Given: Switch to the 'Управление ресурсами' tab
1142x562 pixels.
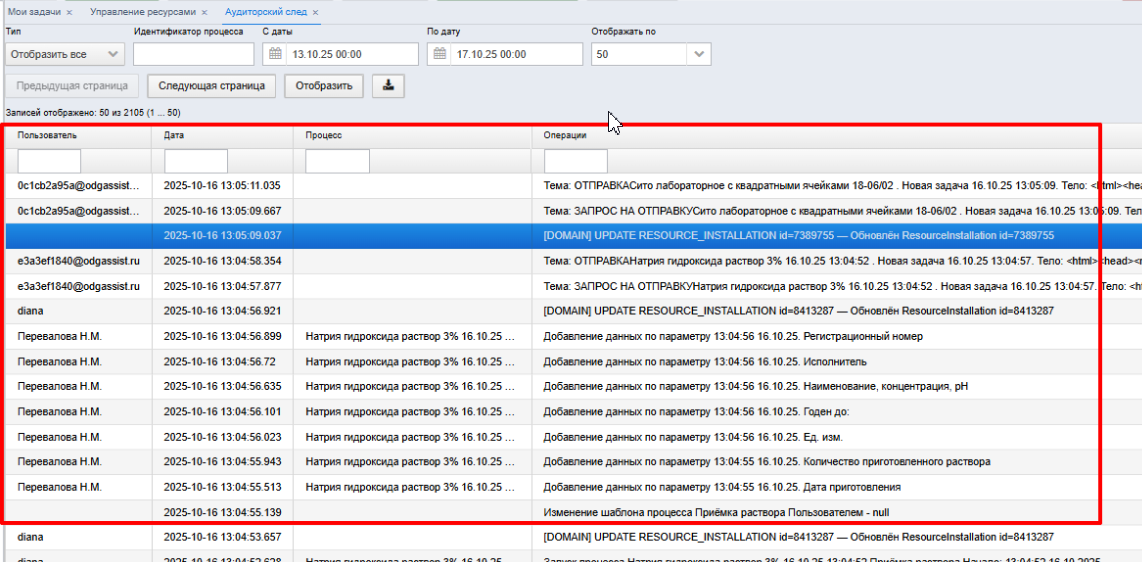Looking at the screenshot, I should click(143, 12).
